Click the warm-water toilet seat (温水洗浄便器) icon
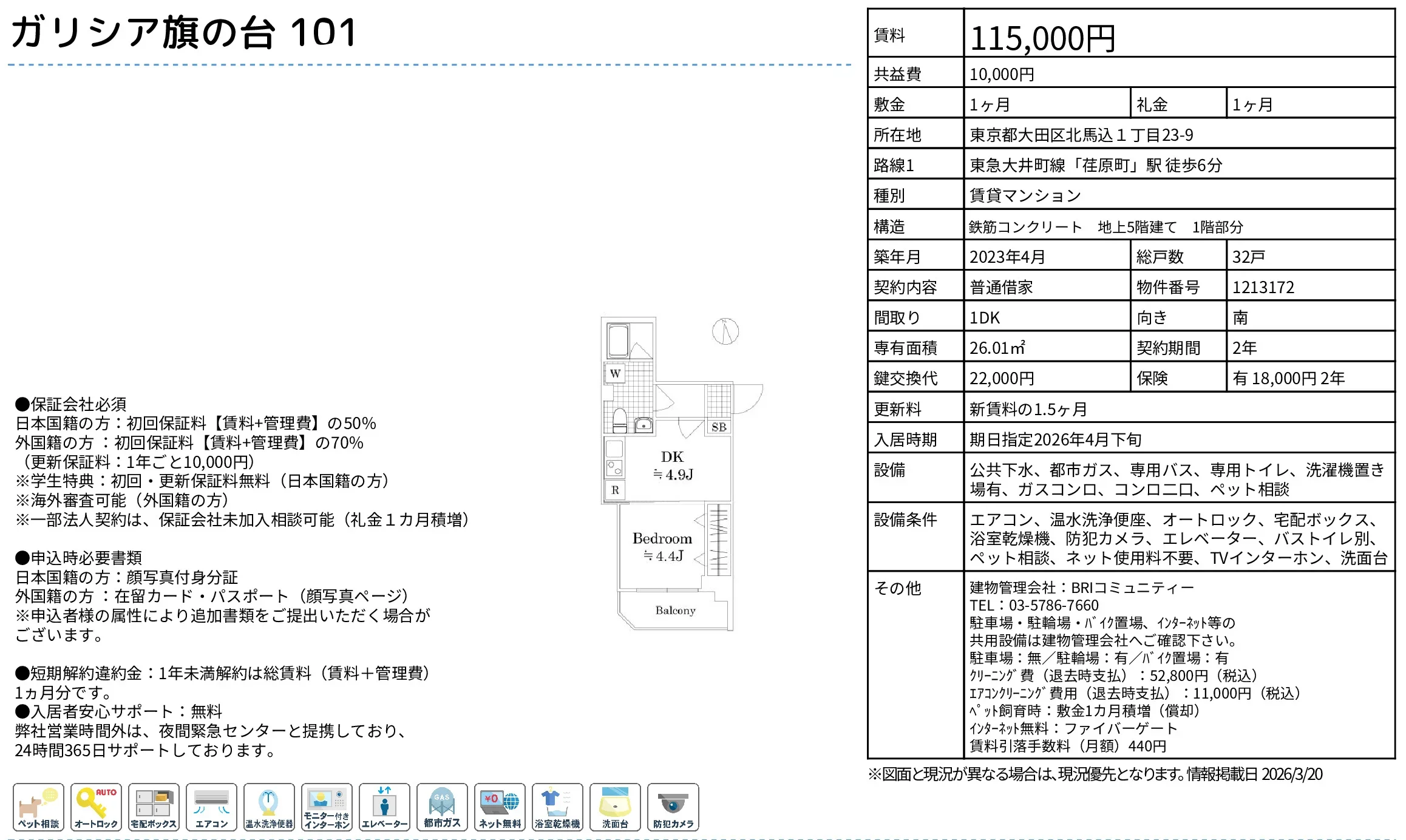Viewport: 1406px width, 840px height. click(x=269, y=807)
